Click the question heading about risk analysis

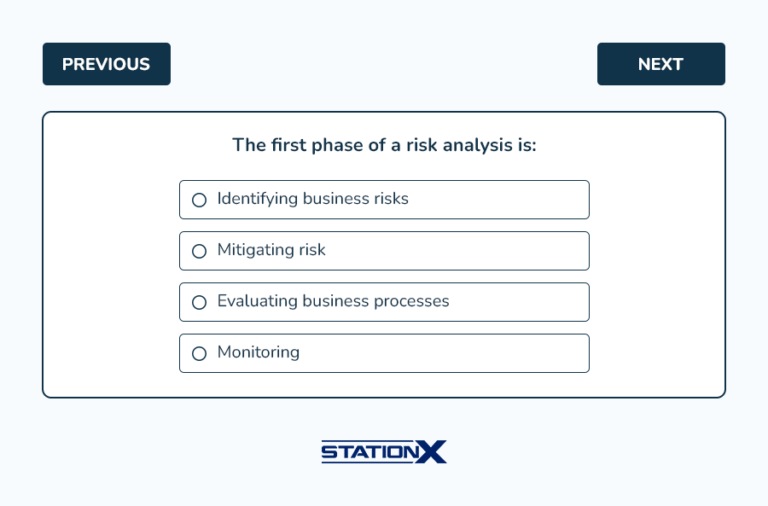(x=384, y=145)
